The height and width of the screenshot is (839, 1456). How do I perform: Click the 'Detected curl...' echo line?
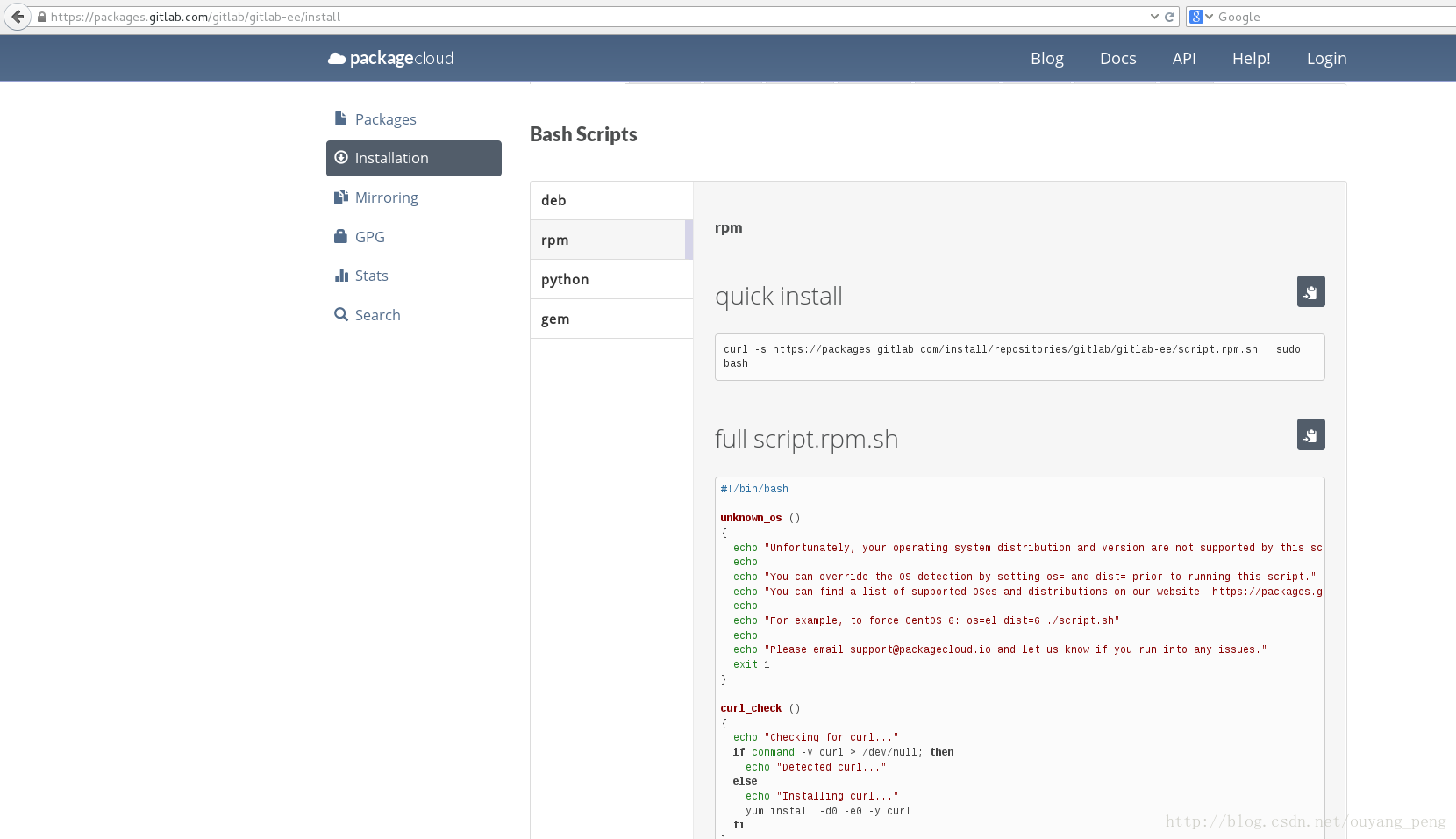(816, 767)
